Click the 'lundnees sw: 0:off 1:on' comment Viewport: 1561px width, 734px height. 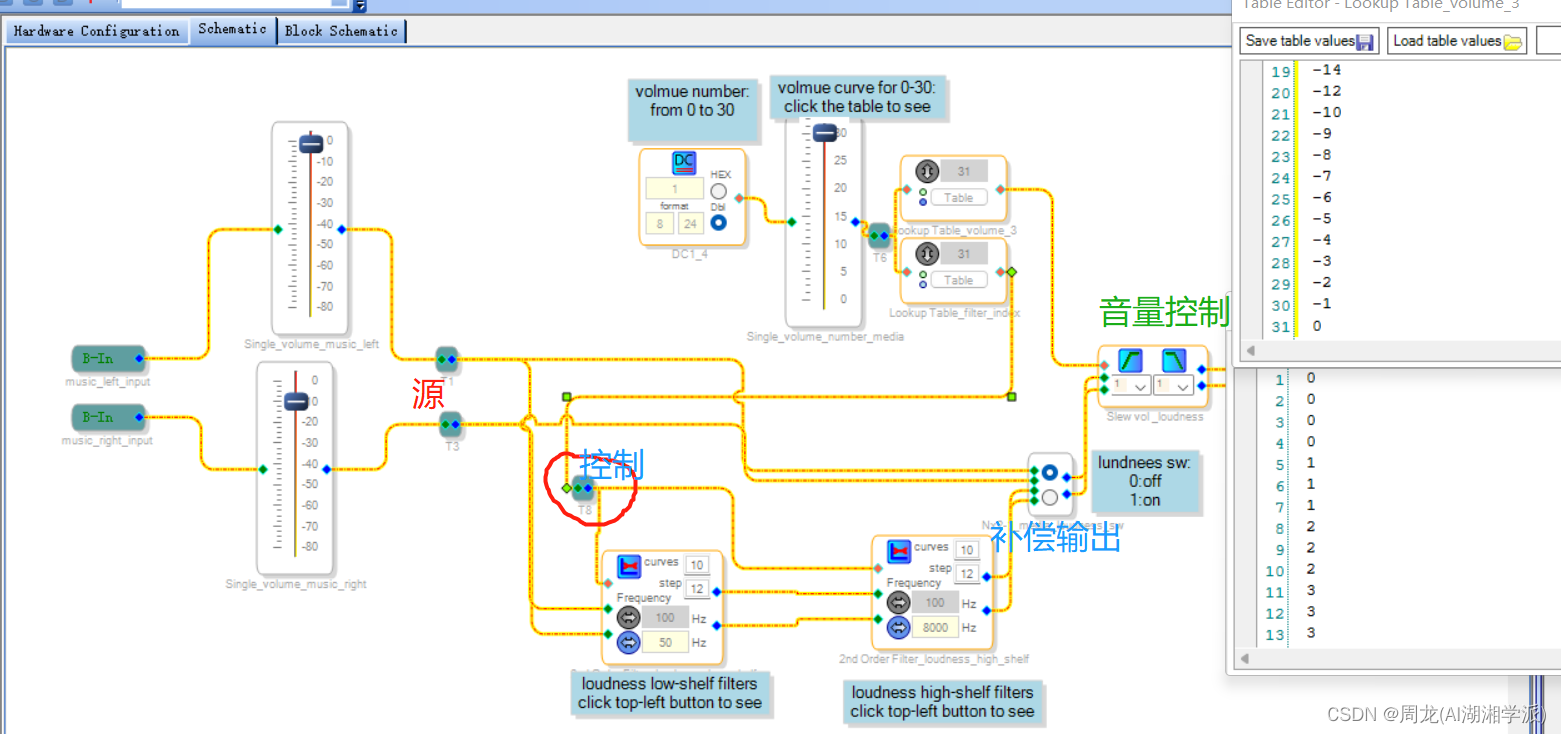1143,481
